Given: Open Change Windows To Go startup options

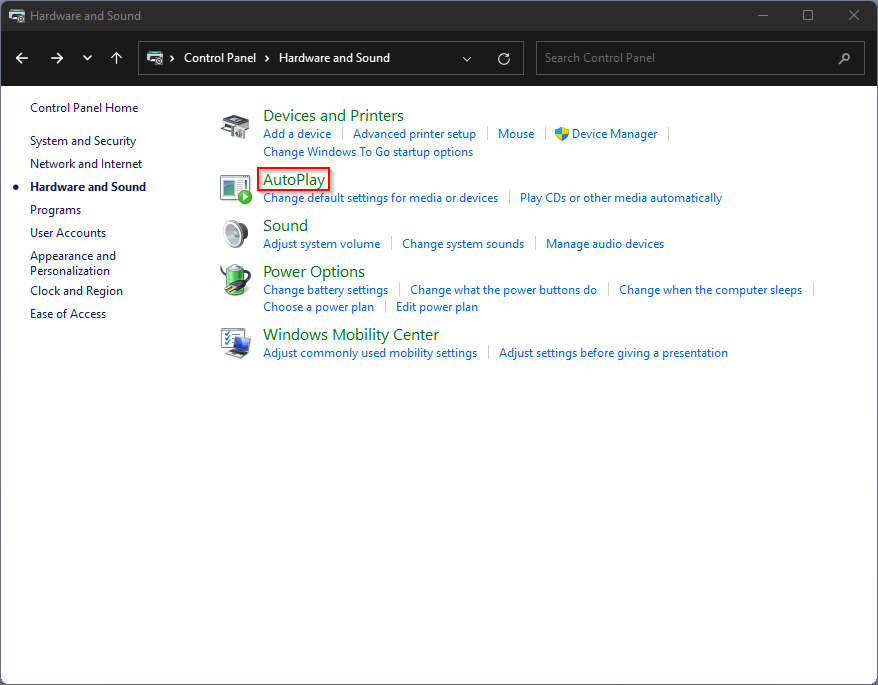Looking at the screenshot, I should [x=368, y=152].
